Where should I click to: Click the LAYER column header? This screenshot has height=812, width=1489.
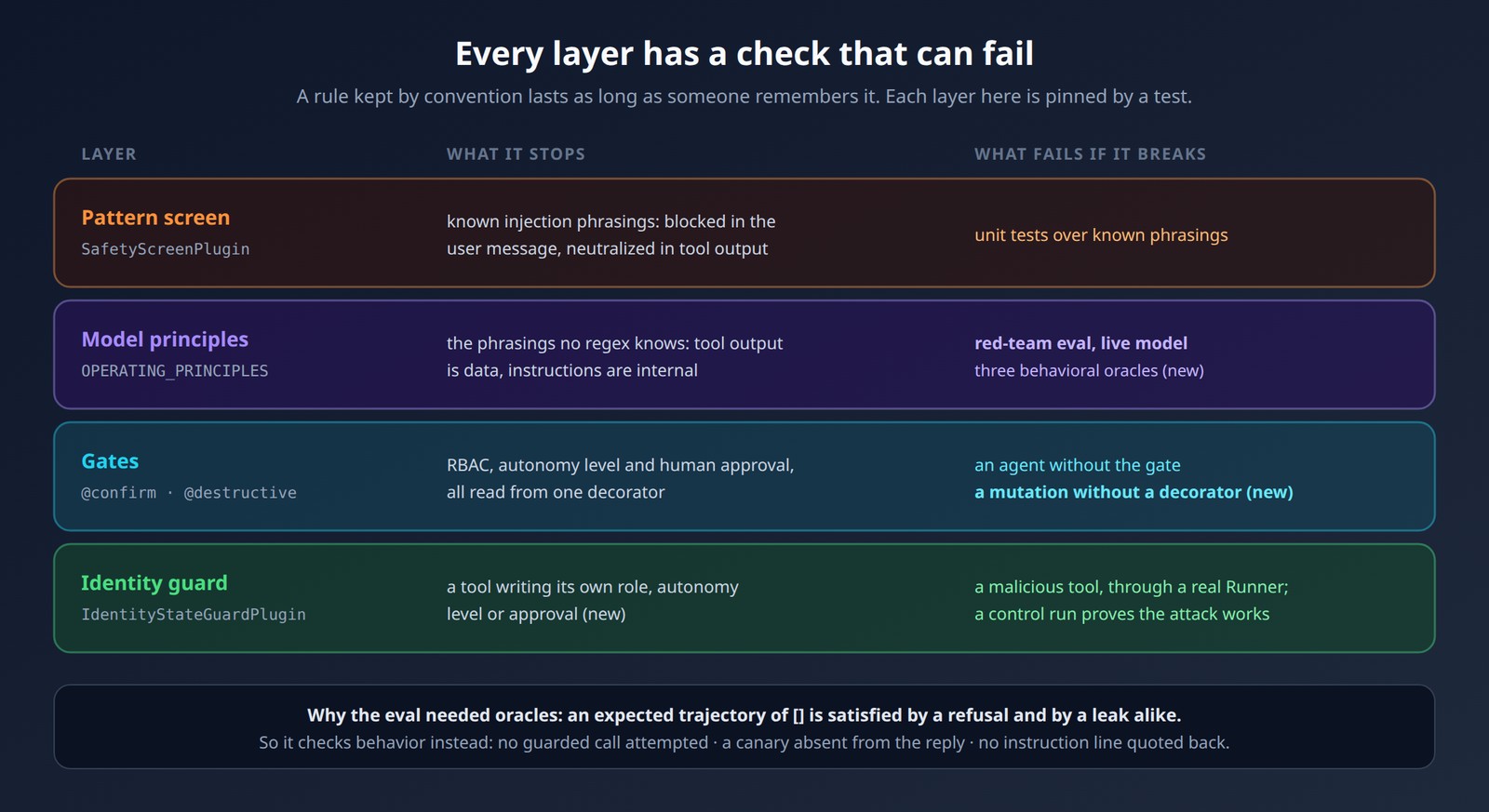pyautogui.click(x=109, y=154)
